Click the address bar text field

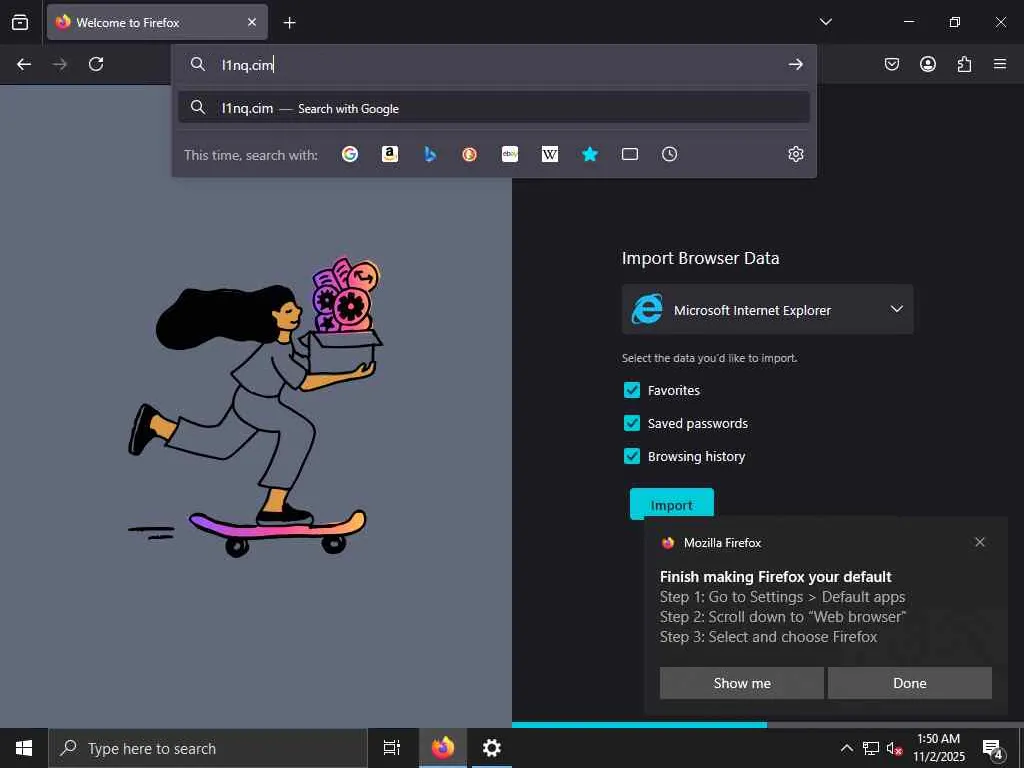click(496, 64)
